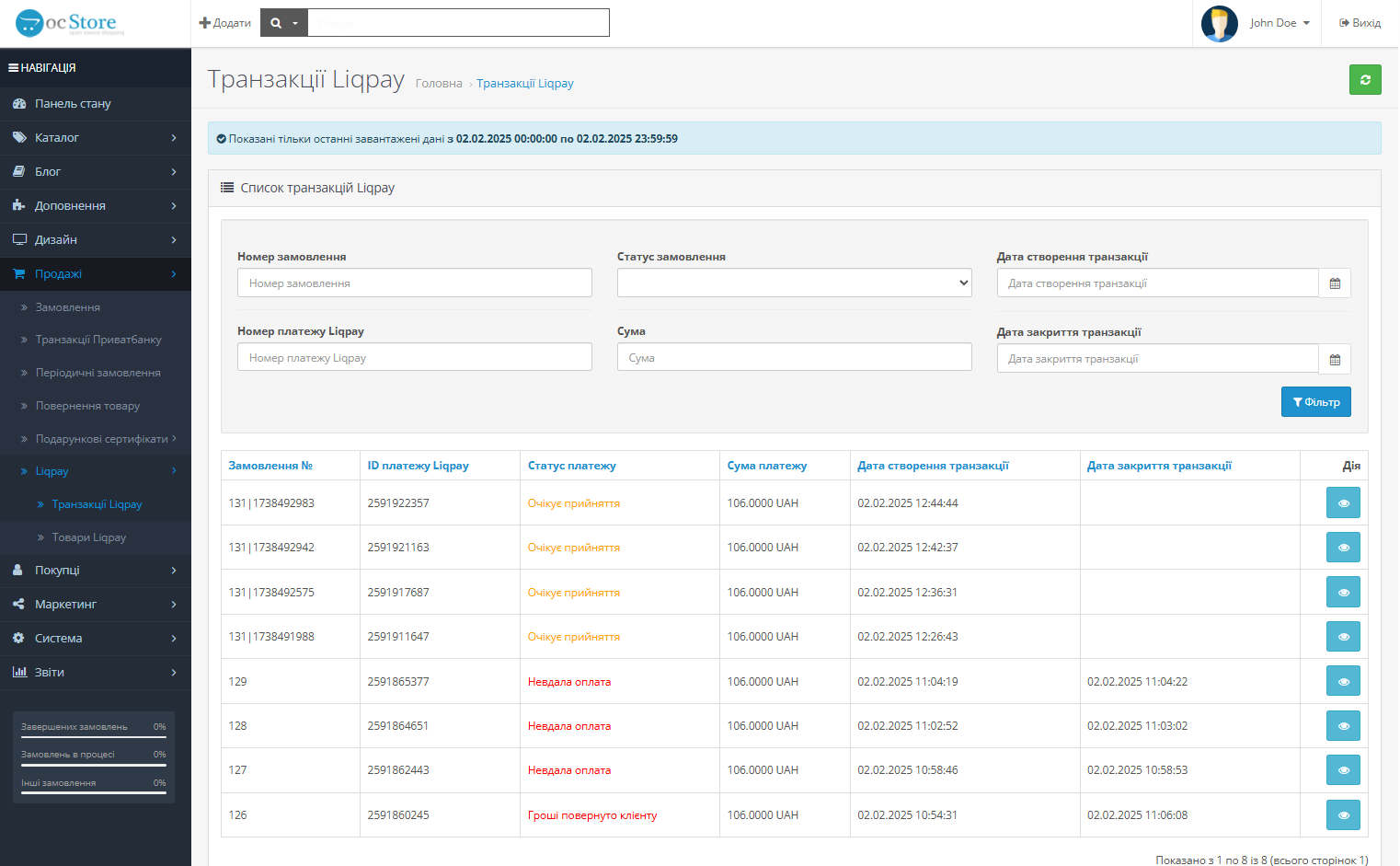Open calendar for transaction creation date
This screenshot has height=866, width=1400.
click(x=1335, y=283)
